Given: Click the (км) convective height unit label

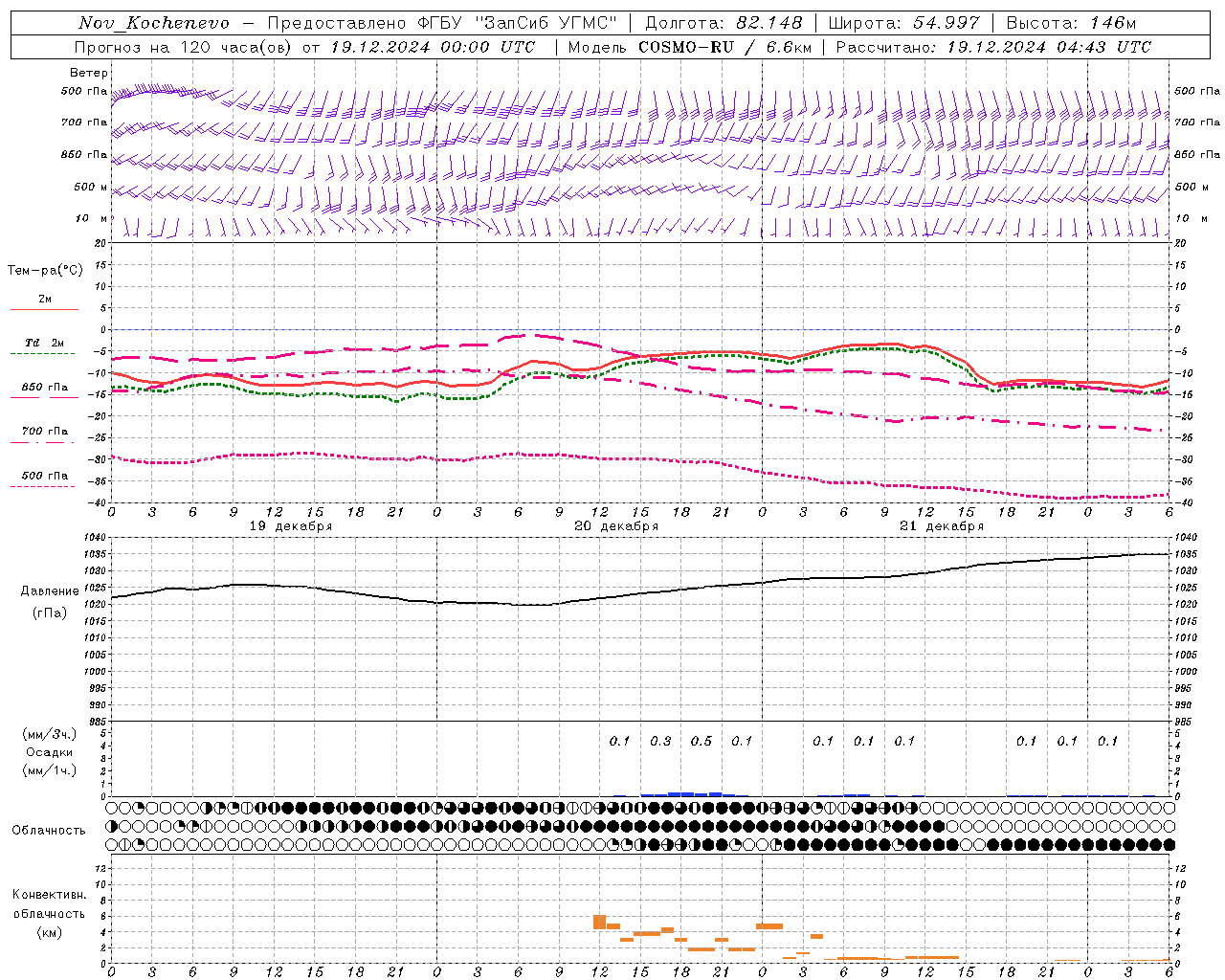Looking at the screenshot, I should click(49, 932).
